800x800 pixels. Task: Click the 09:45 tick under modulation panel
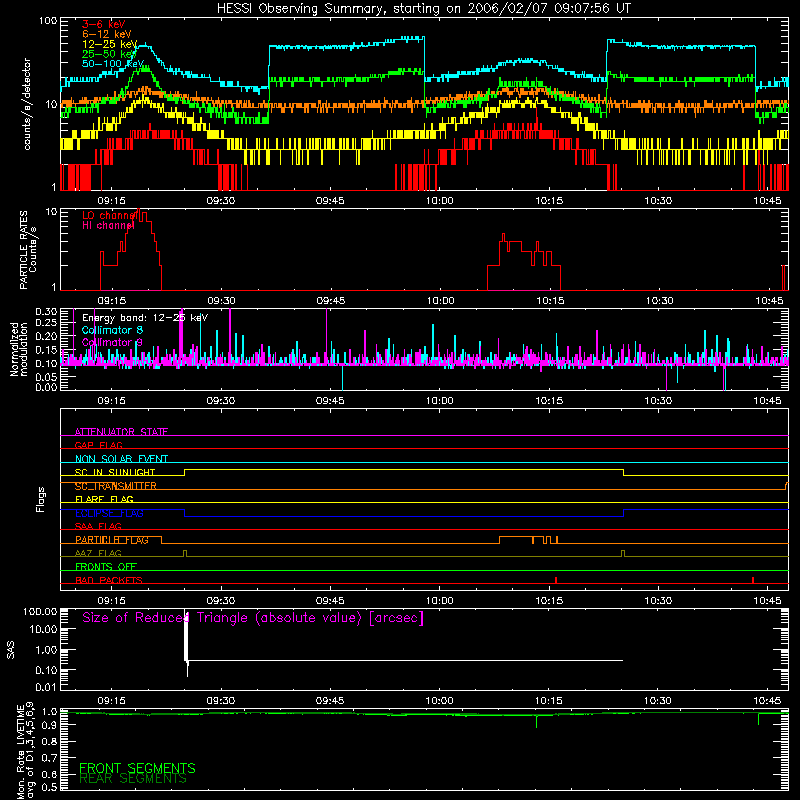[x=330, y=401]
